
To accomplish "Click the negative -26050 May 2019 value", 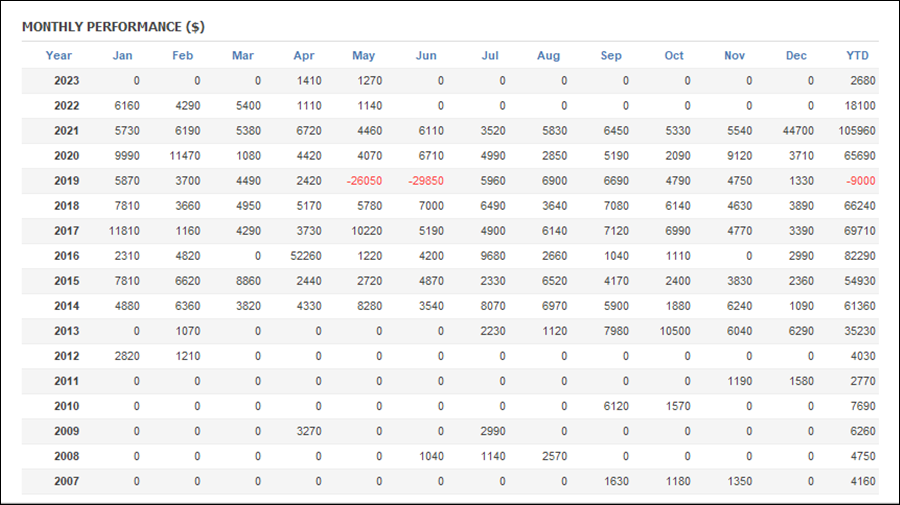I will point(364,181).
